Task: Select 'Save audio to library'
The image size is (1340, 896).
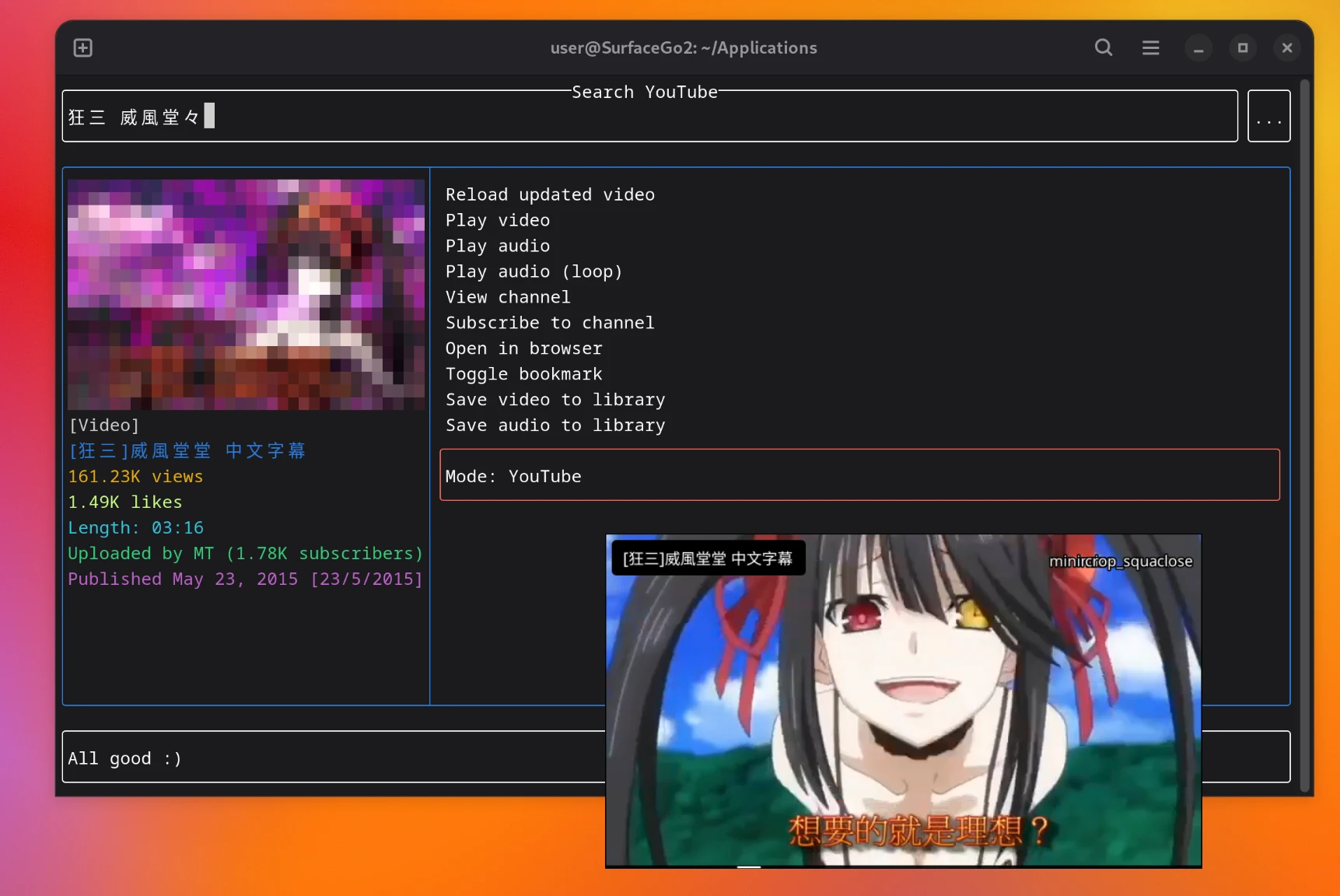Action: [x=555, y=425]
